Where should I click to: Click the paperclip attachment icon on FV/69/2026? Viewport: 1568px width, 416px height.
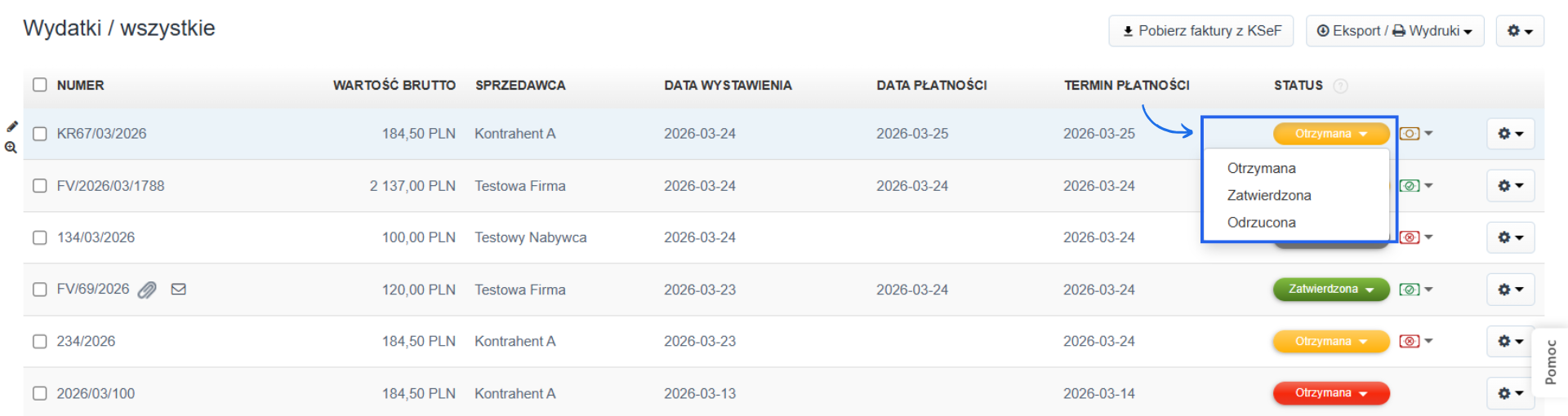pos(147,290)
